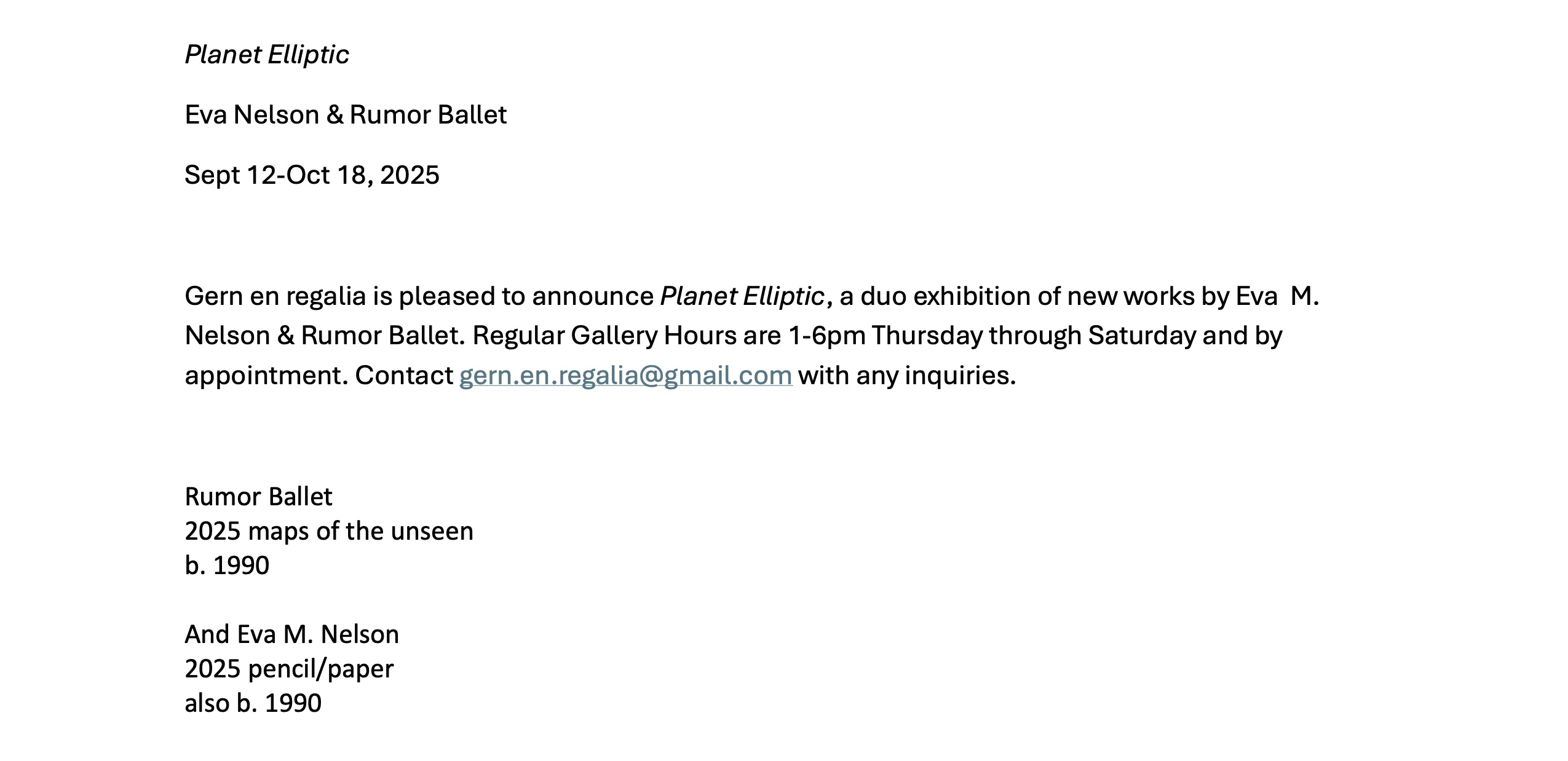This screenshot has width=1568, height=761.
Task: Click the words with any inquiries
Action: click(x=907, y=376)
